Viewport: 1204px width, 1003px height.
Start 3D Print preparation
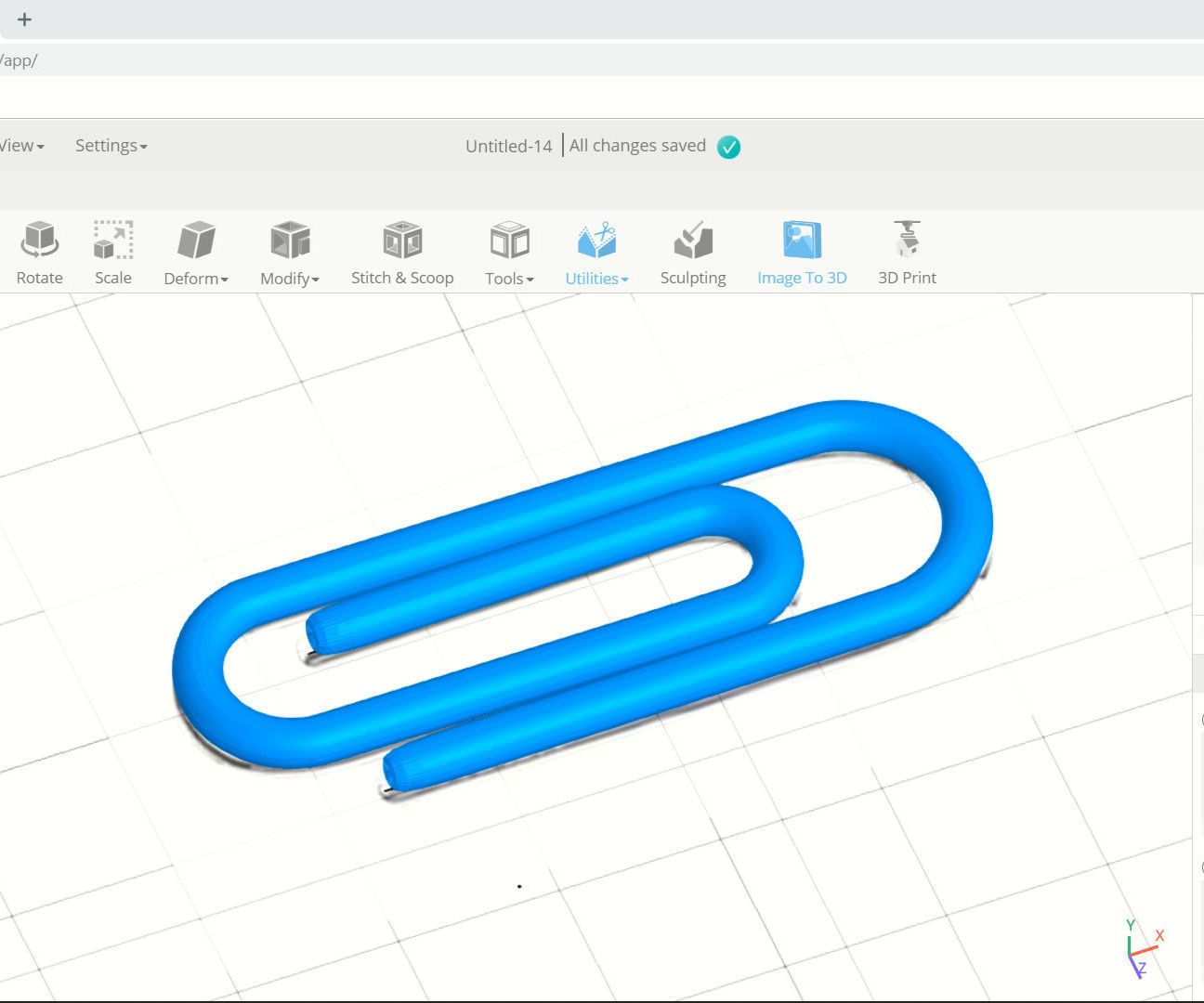[x=907, y=251]
